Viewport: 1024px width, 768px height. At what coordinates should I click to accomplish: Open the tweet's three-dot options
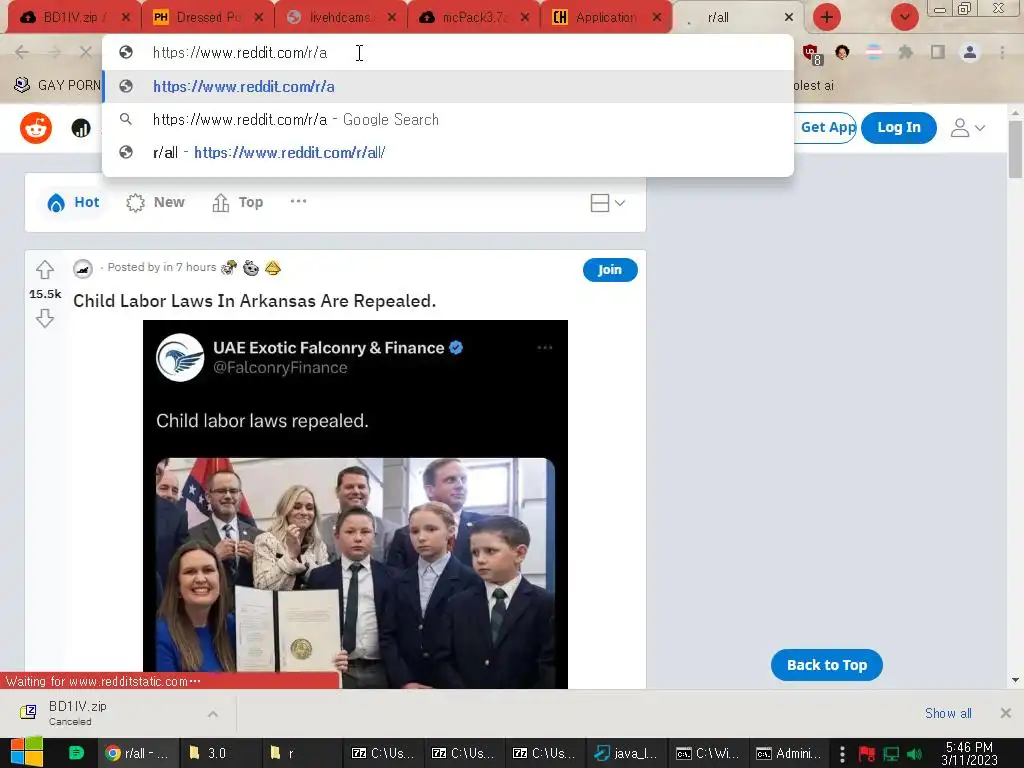point(545,347)
